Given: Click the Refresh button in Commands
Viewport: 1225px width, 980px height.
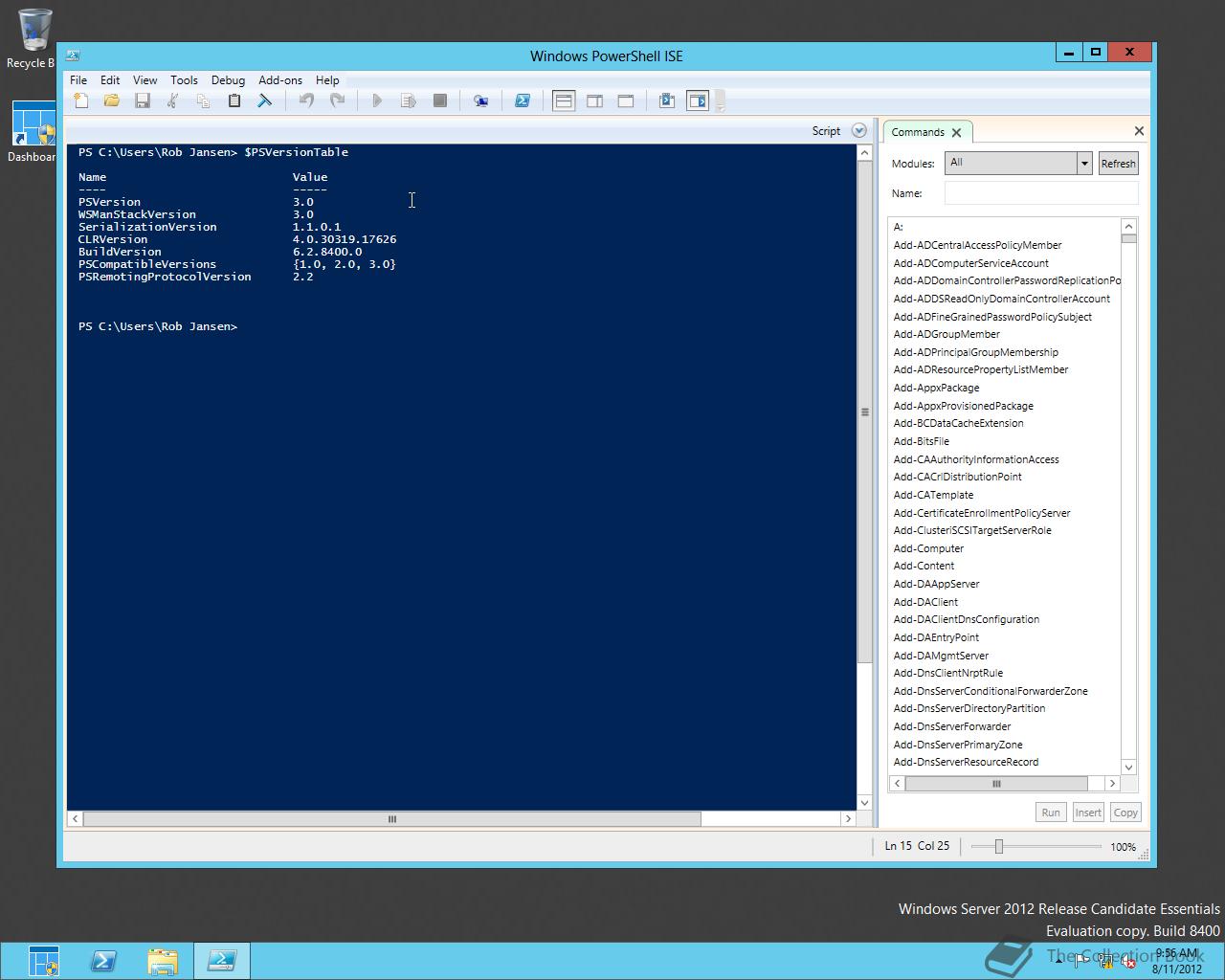Looking at the screenshot, I should [1118, 164].
